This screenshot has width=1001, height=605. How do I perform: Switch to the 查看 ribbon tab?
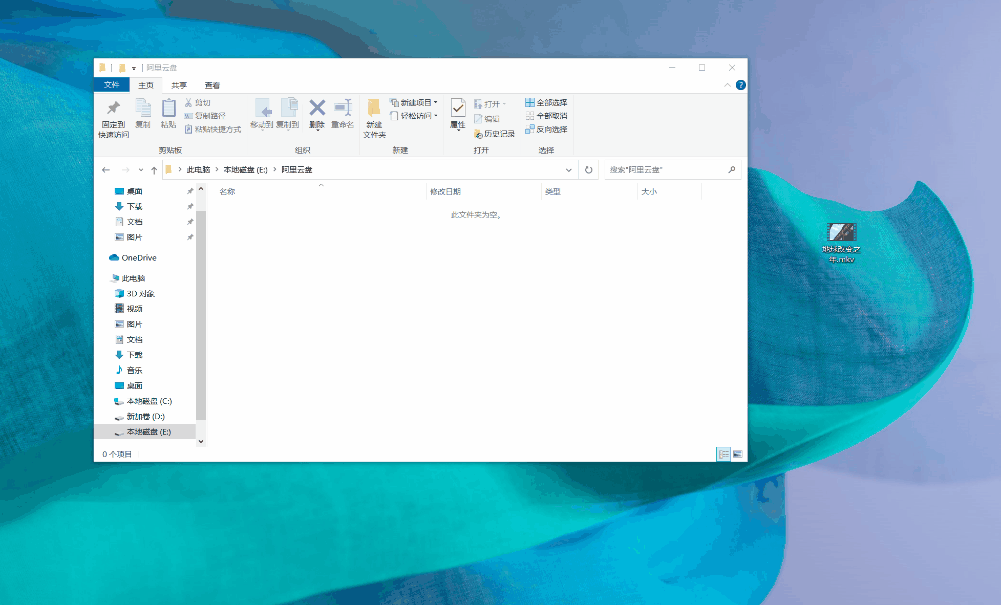tap(212, 85)
